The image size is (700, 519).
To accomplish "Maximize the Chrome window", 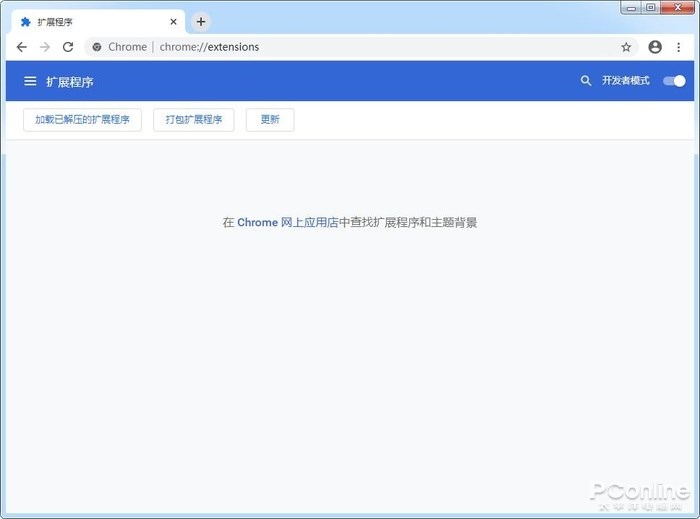I will tap(651, 8).
